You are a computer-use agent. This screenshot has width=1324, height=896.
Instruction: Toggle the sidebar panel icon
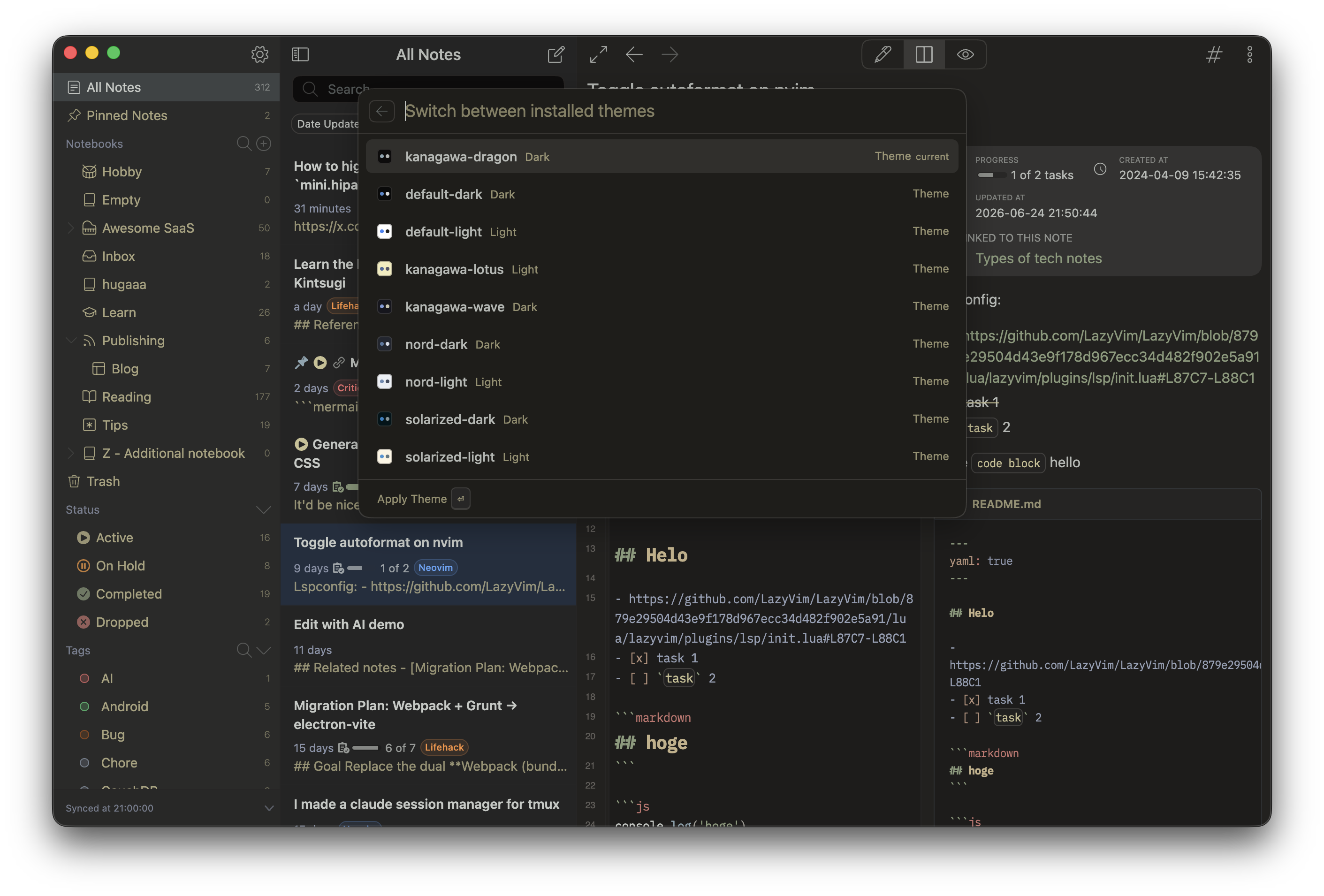300,54
